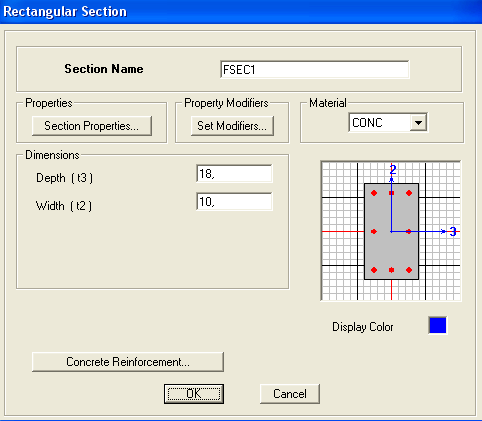The image size is (482, 421).
Task: Click the Depth (t3) input field
Action: point(234,174)
